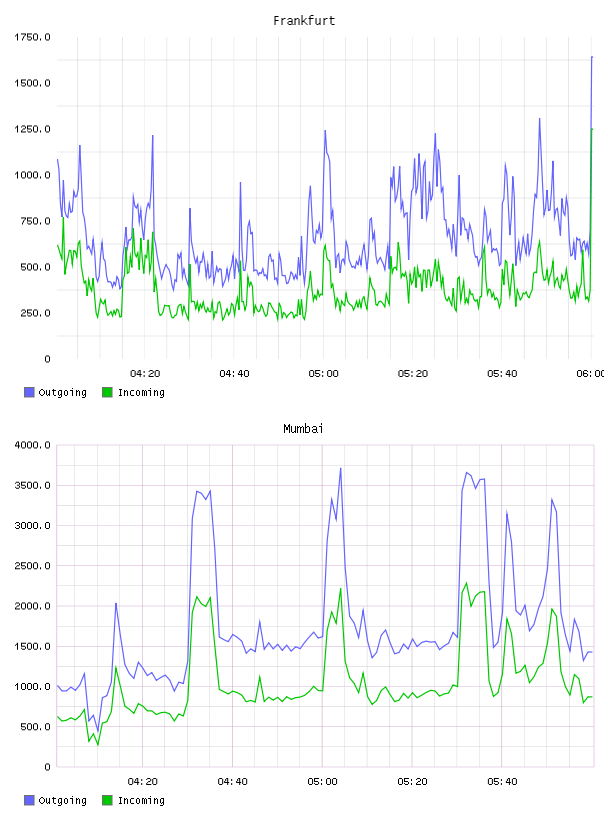Click Frankfurt's green Incoming legend swatch
The height and width of the screenshot is (816, 608).
point(107,392)
